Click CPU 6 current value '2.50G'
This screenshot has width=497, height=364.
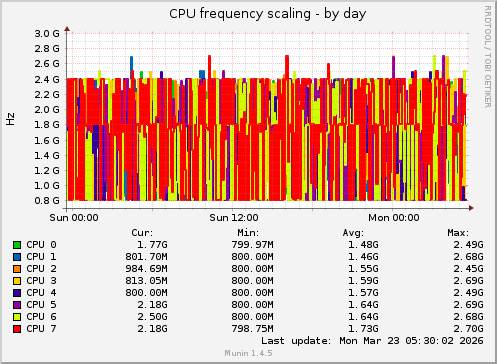click(x=152, y=317)
